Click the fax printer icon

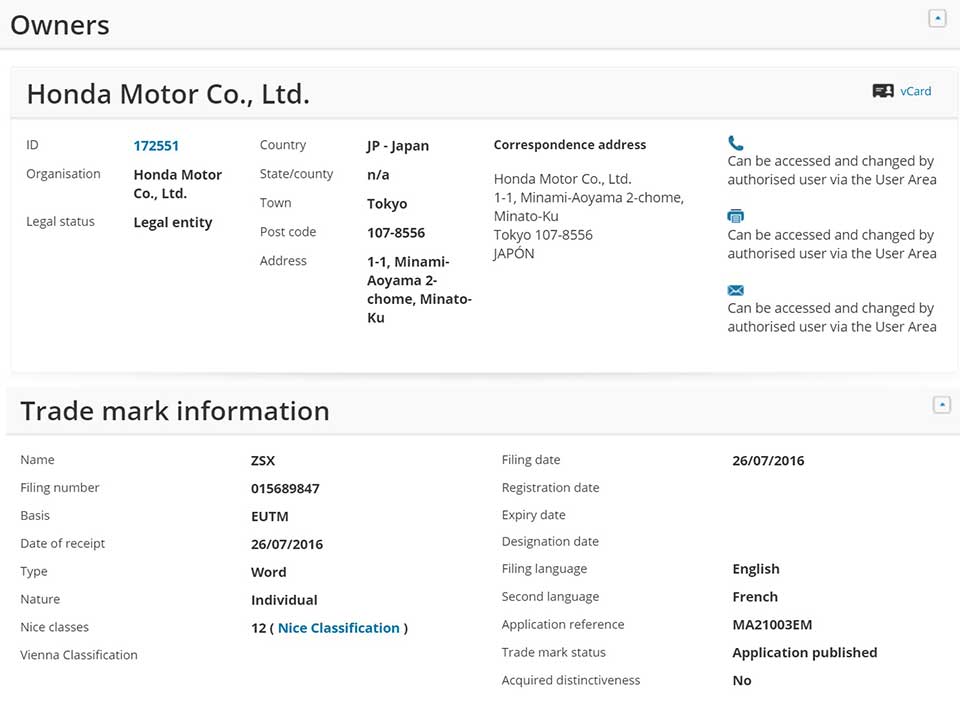click(736, 216)
